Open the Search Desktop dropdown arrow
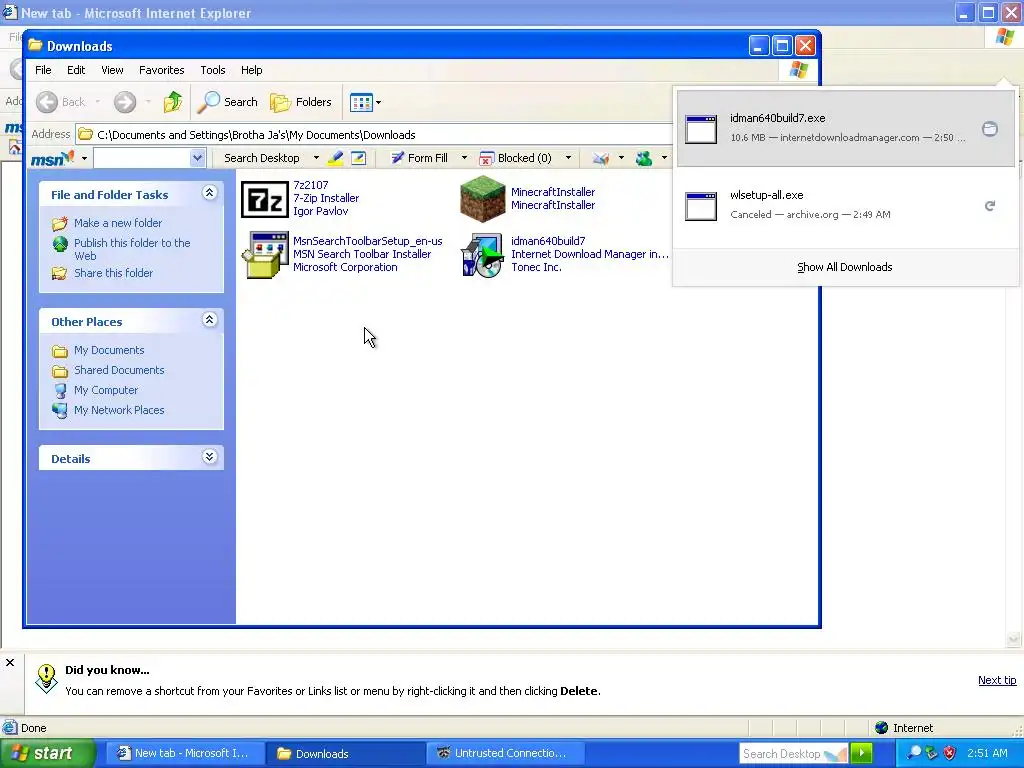The height and width of the screenshot is (768, 1024). pyautogui.click(x=316, y=158)
